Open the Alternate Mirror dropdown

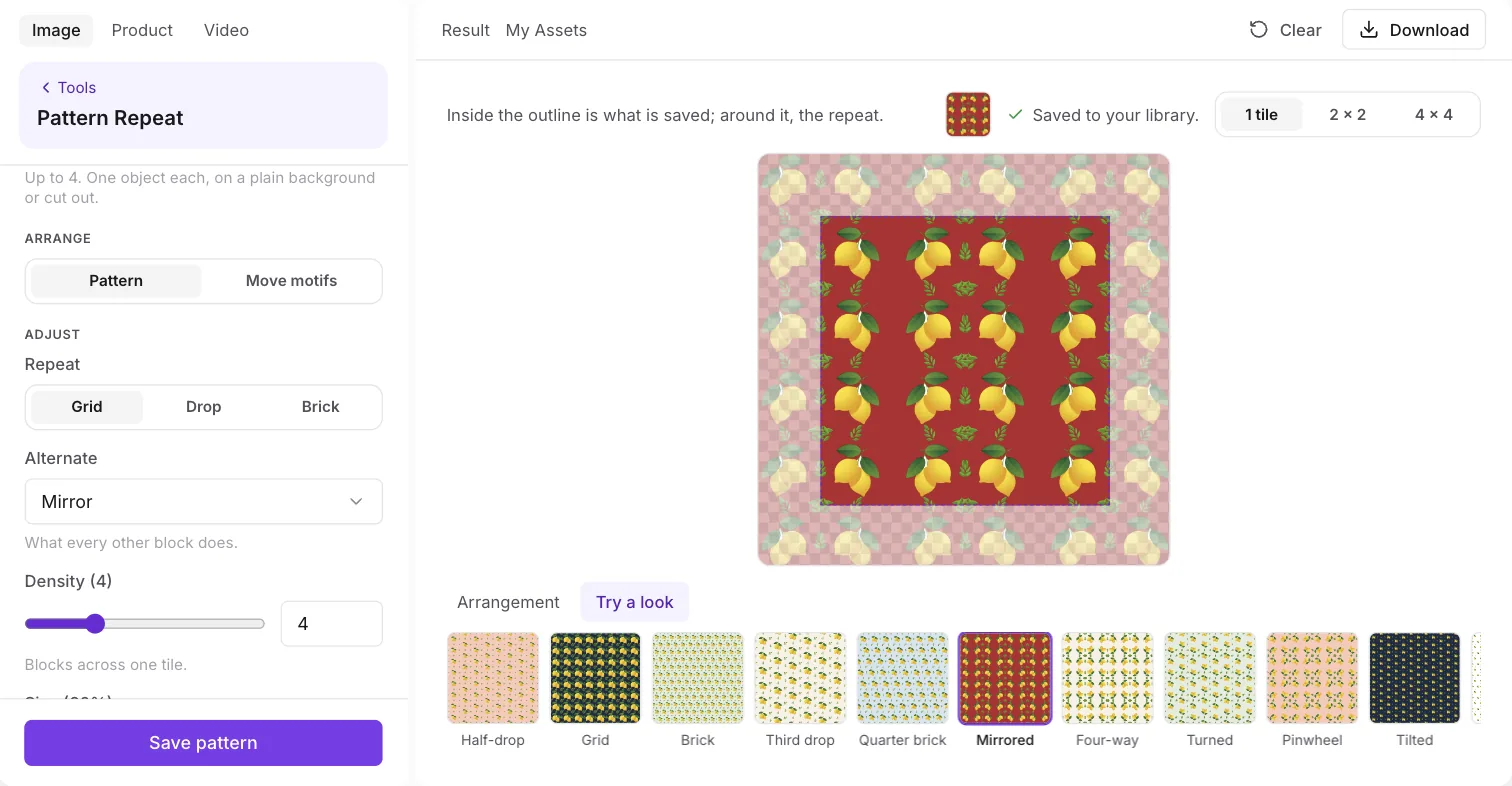coord(204,502)
